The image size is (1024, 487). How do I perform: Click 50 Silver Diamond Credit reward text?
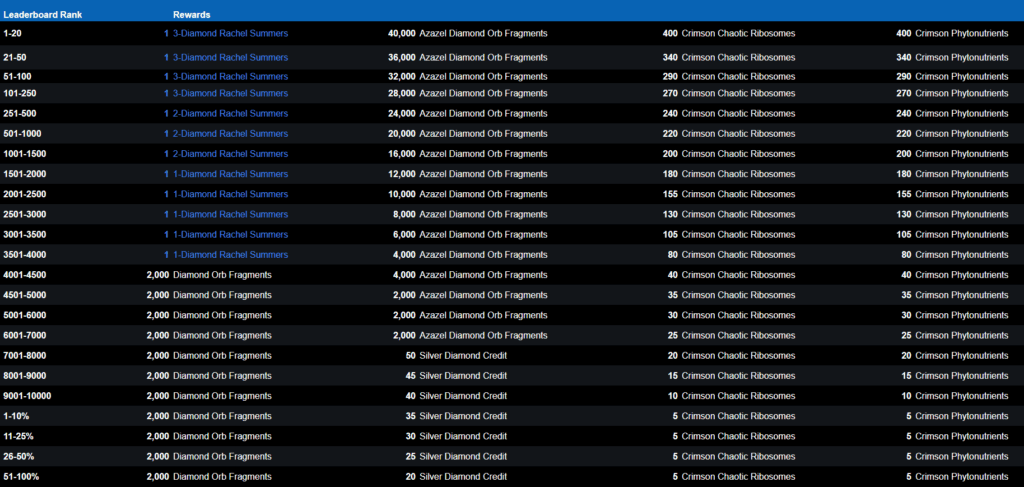tap(456, 356)
